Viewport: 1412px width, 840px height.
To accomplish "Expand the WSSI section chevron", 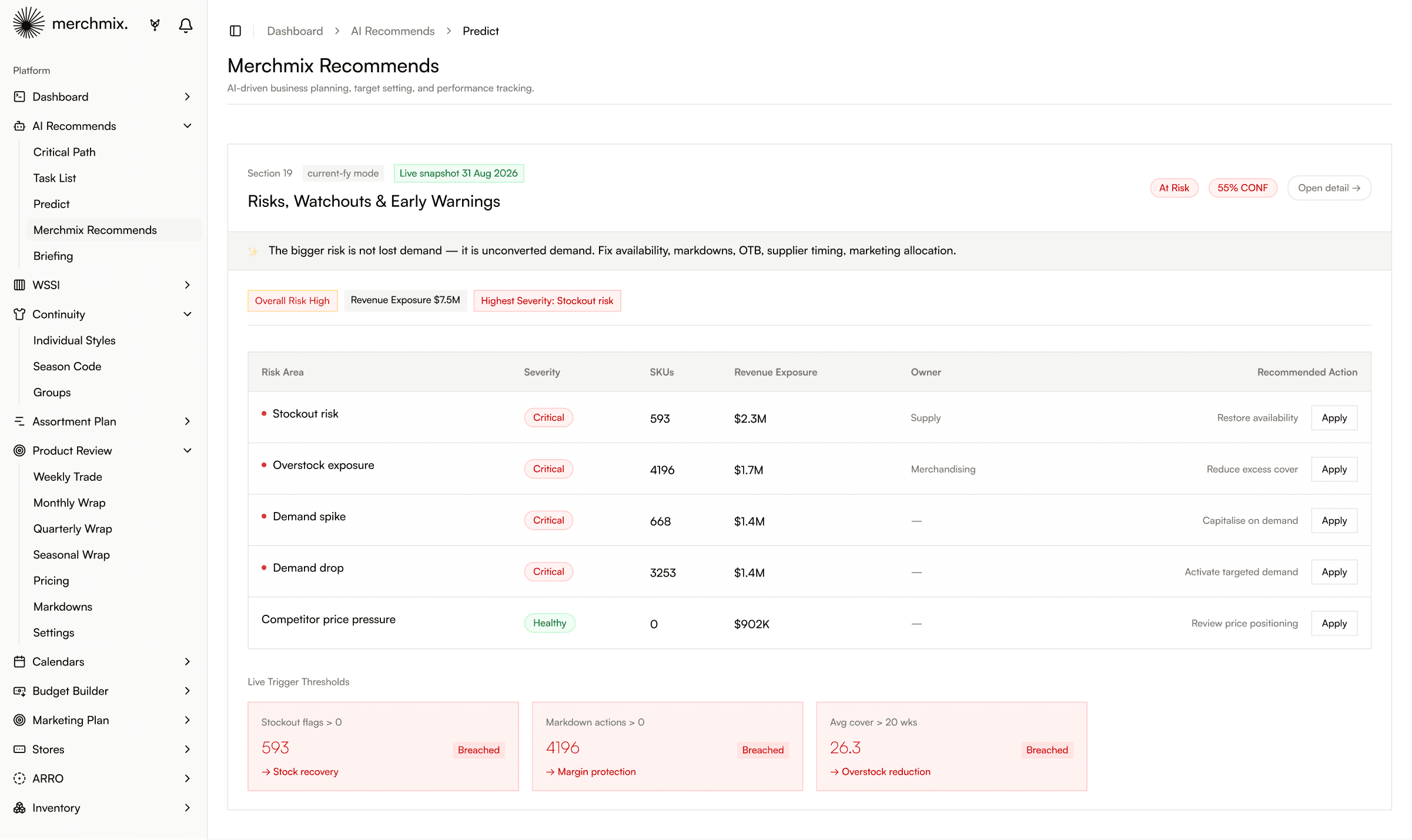I will click(188, 285).
